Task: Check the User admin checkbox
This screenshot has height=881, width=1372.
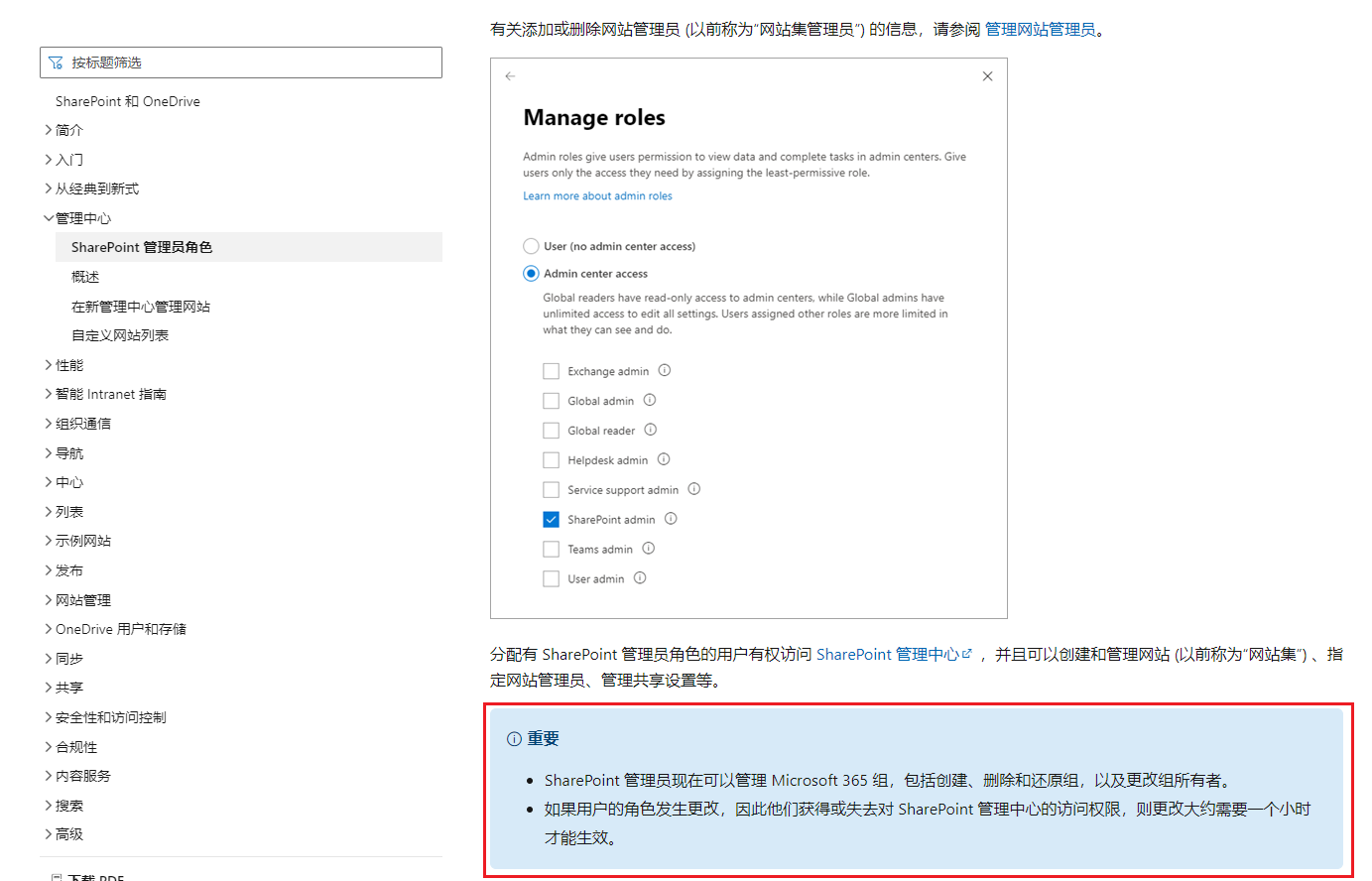Action: click(551, 578)
